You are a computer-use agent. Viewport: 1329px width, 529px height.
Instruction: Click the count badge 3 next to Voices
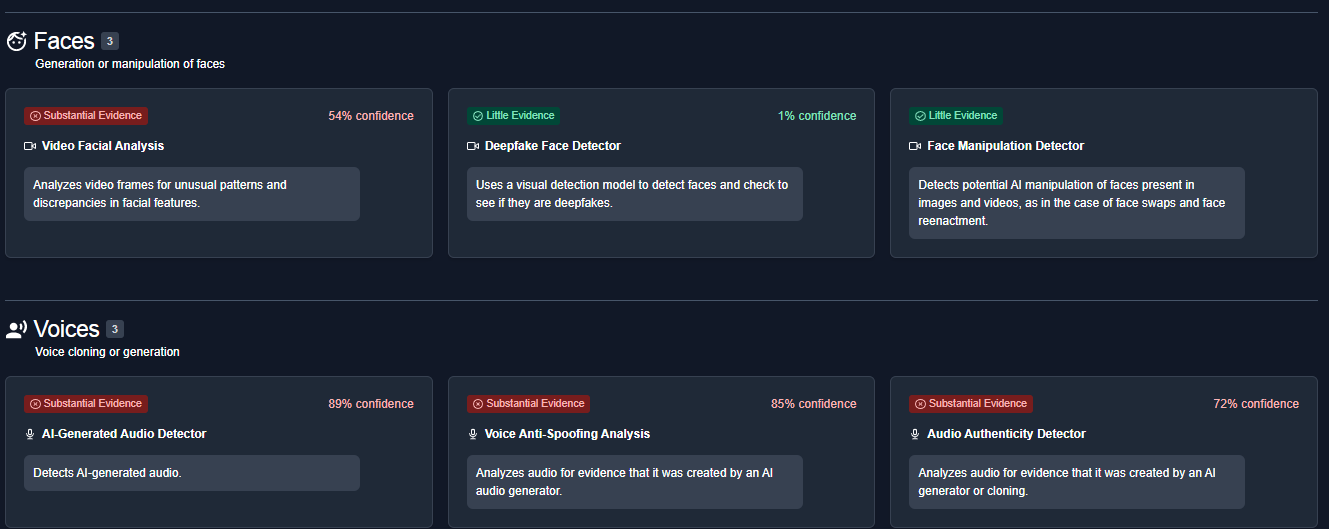pos(115,329)
